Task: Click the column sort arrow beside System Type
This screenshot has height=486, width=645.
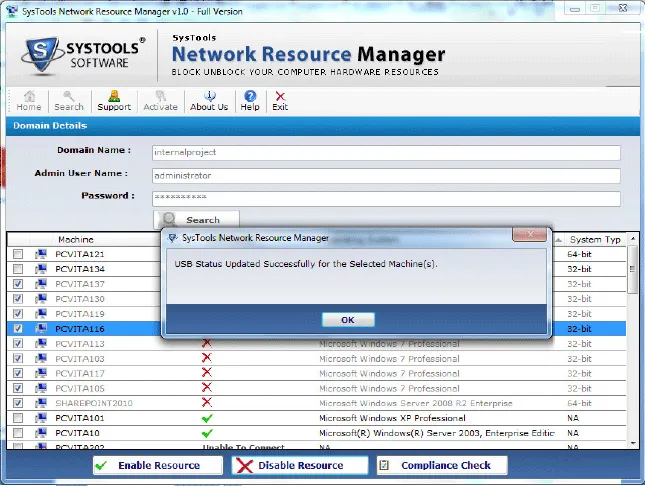Action: click(559, 240)
